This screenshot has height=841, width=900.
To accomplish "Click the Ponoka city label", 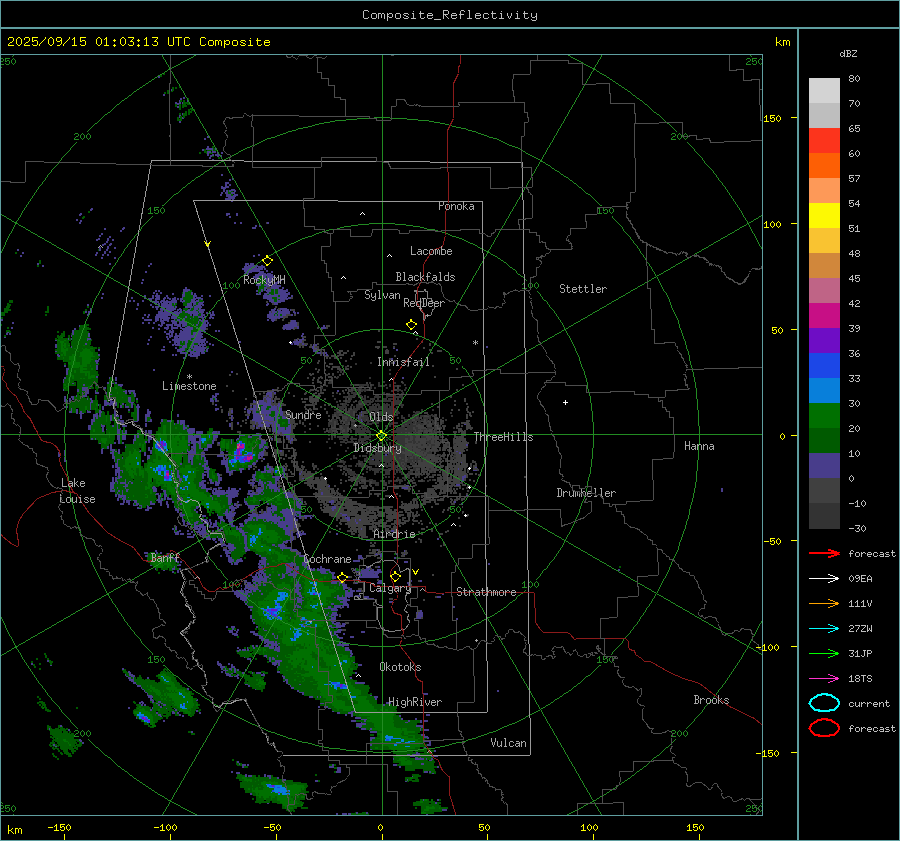I will [x=456, y=206].
